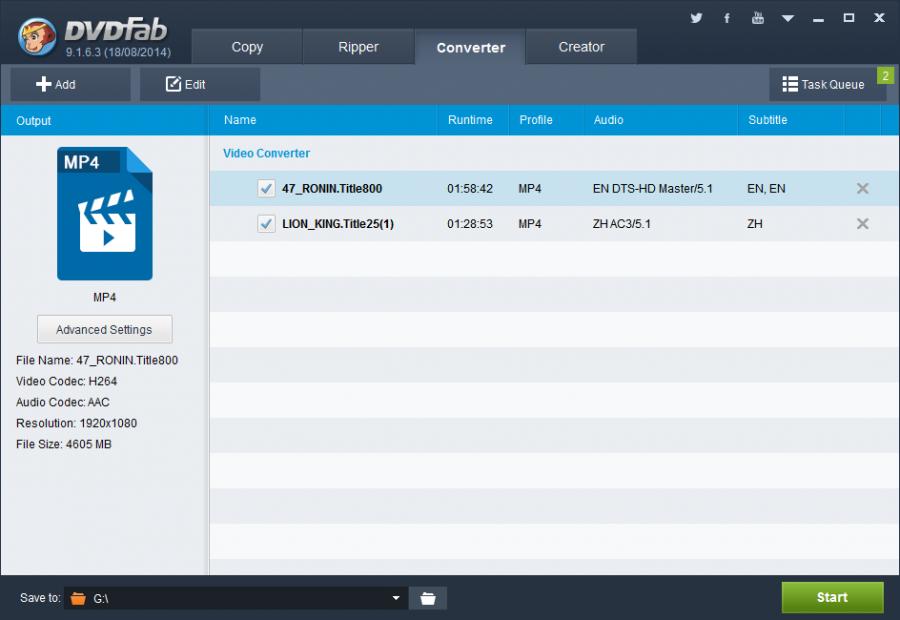
Task: Collapse the Video Converter group
Action: tap(266, 153)
